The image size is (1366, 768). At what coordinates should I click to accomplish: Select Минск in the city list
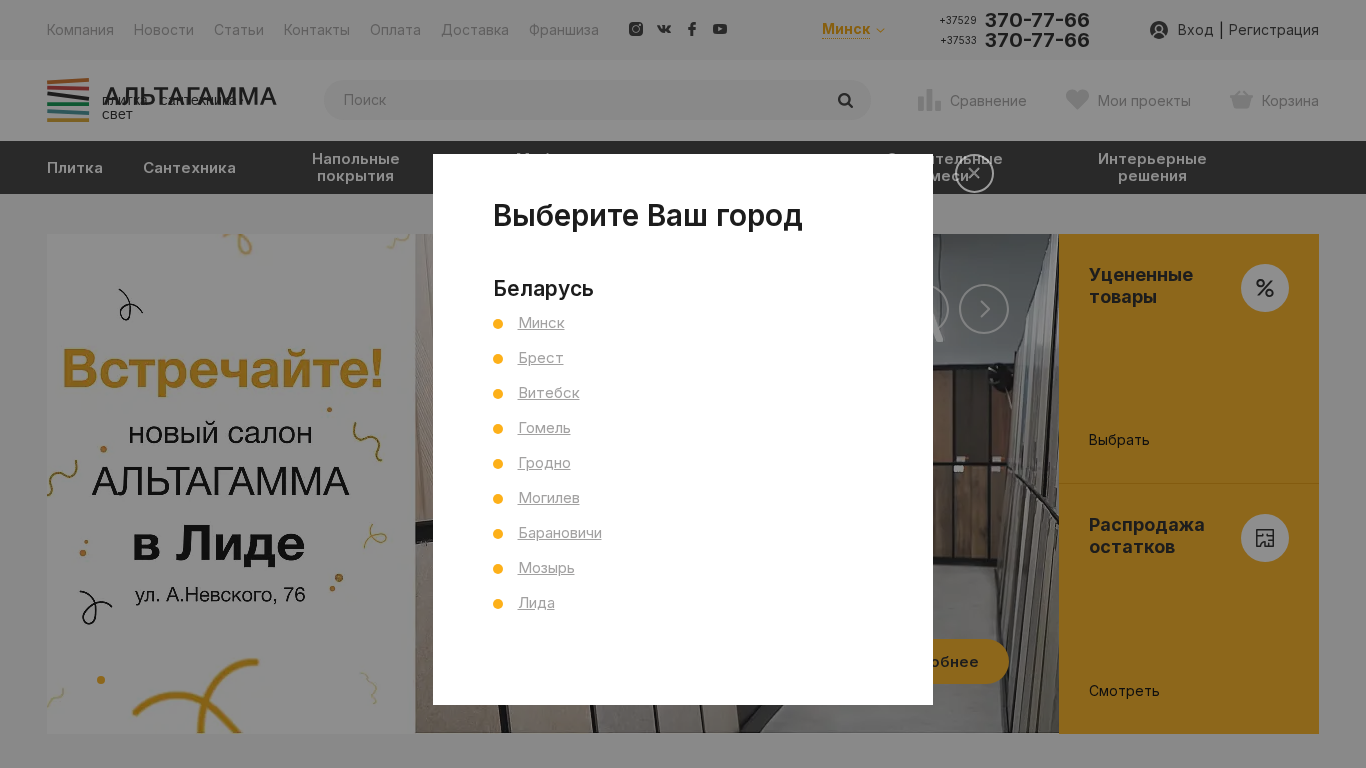541,323
